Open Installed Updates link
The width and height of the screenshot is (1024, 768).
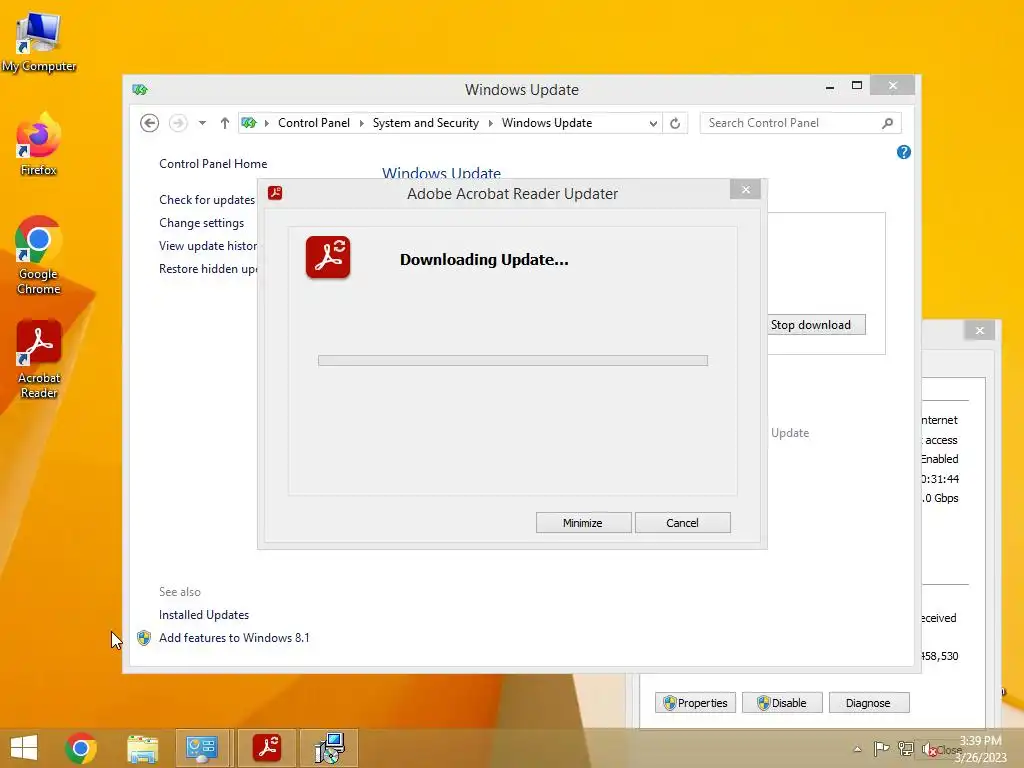pyautogui.click(x=204, y=615)
